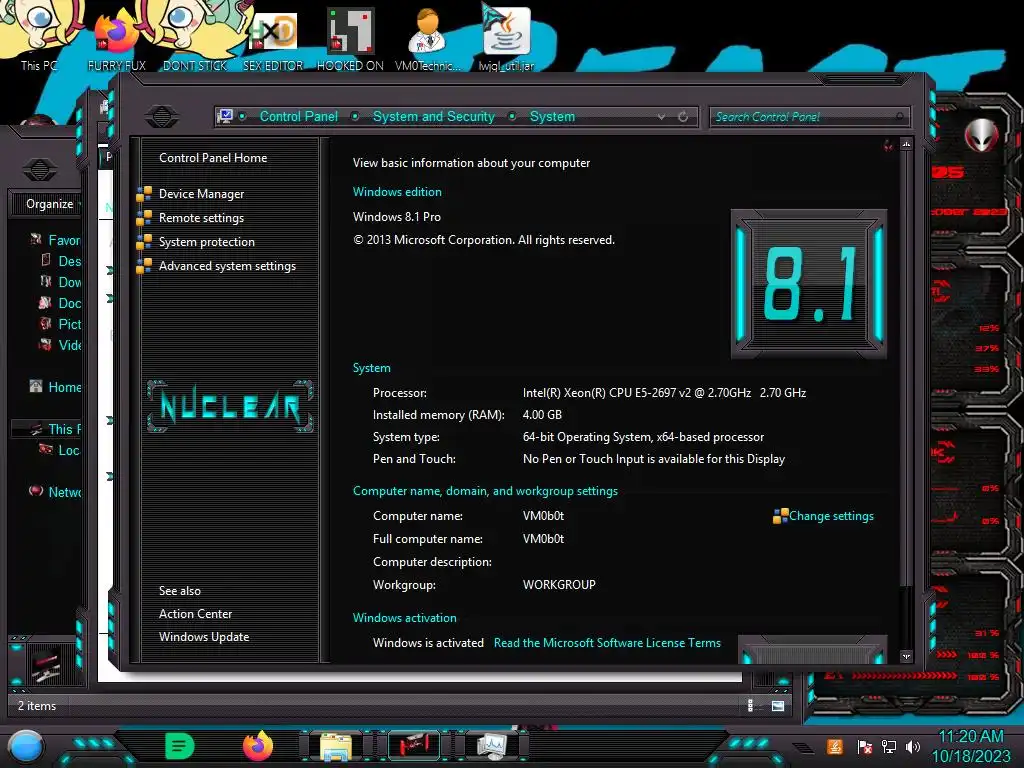The height and width of the screenshot is (768, 1024).
Task: Click shield icon beside Advanced system settings
Action: (144, 266)
